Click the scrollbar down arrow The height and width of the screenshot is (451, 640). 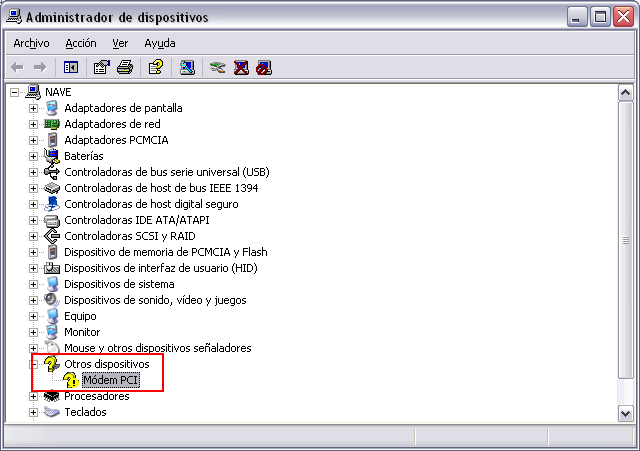coord(625,413)
